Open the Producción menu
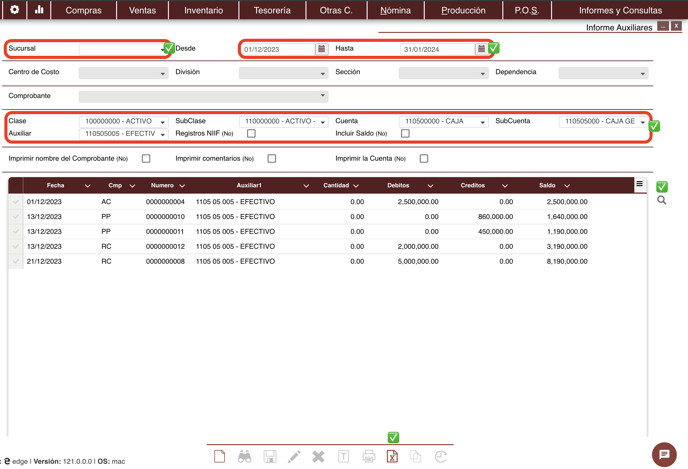Viewport: 688px width, 469px height. pos(463,10)
